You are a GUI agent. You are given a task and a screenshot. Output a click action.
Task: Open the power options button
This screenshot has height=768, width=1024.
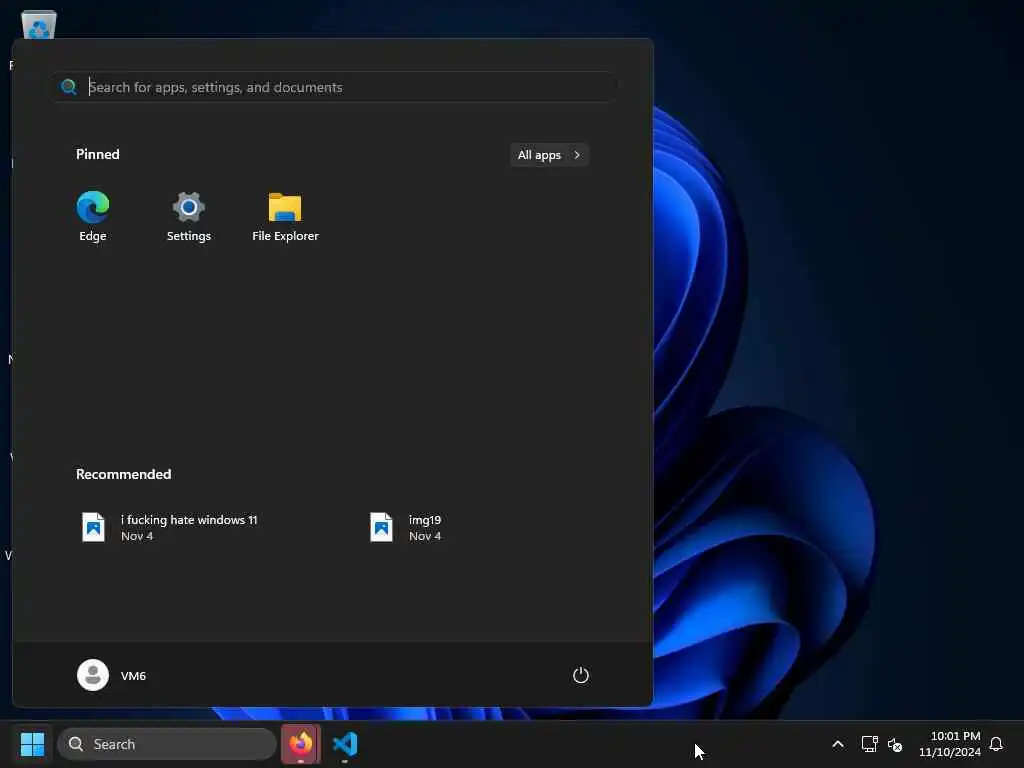(x=581, y=675)
